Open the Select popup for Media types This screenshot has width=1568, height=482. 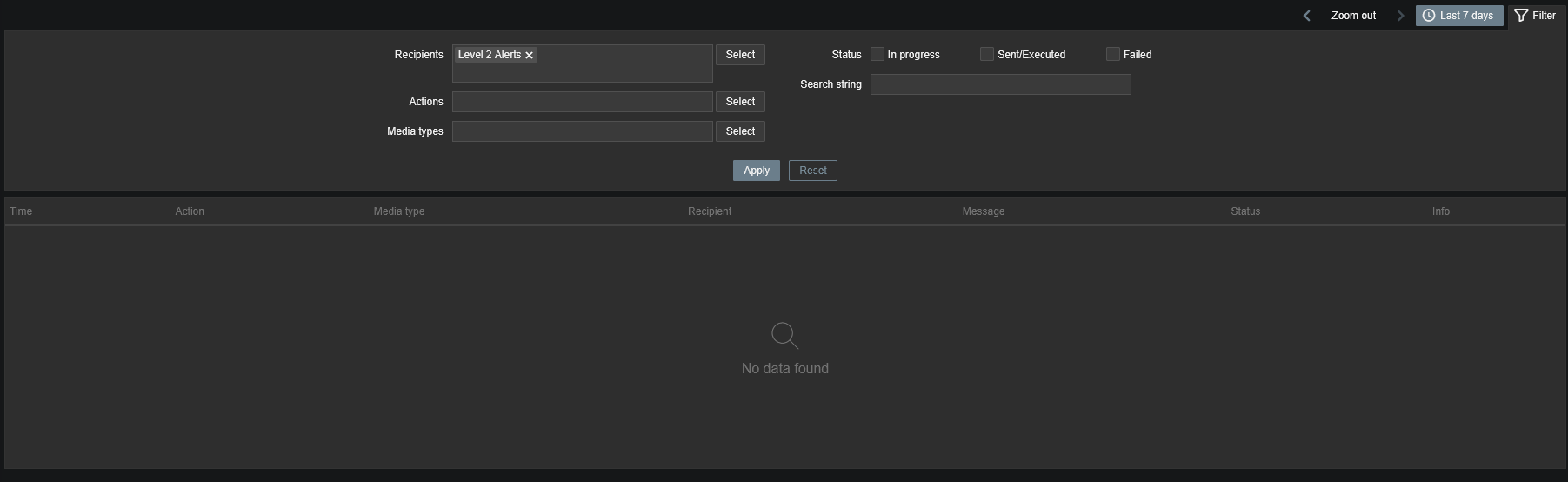tap(740, 131)
